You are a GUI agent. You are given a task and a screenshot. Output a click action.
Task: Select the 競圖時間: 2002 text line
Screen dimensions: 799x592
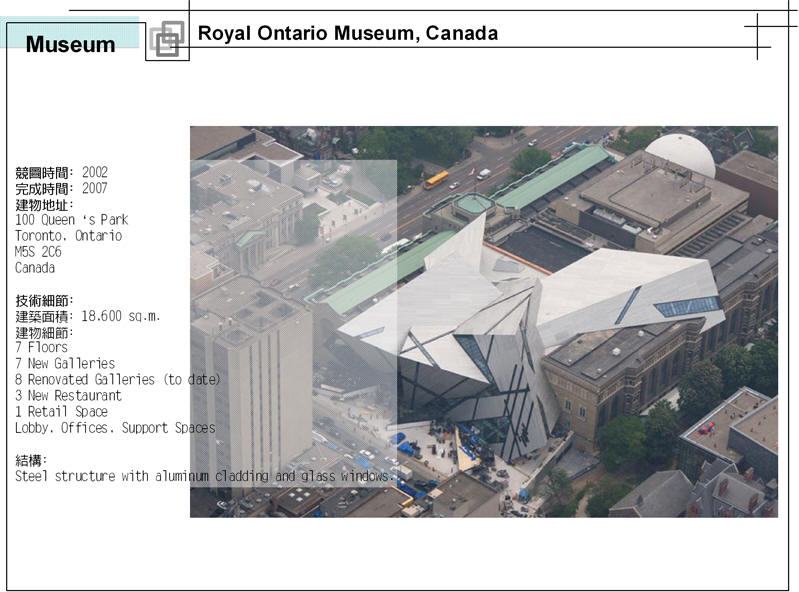[61, 172]
